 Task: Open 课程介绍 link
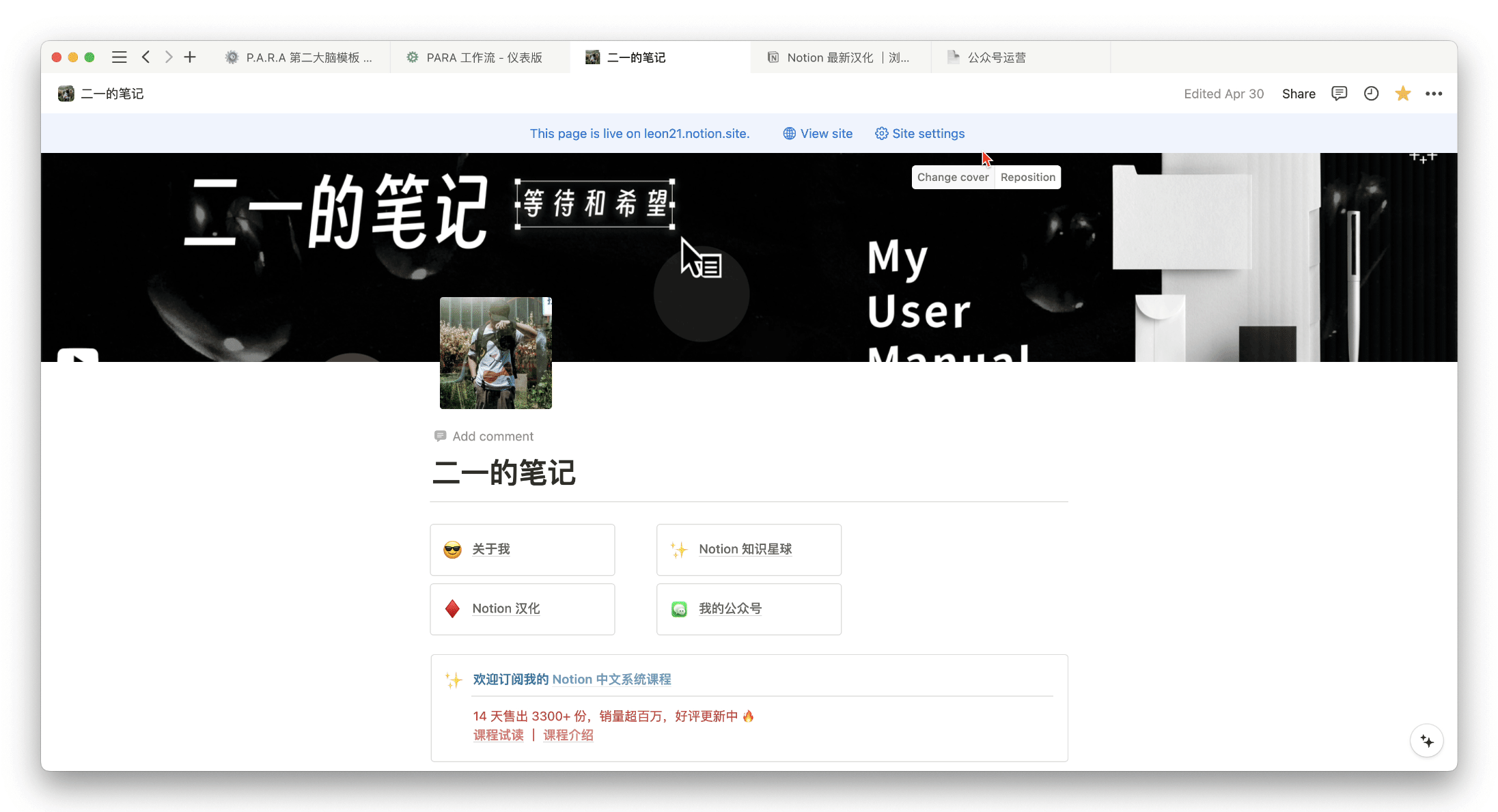568,736
